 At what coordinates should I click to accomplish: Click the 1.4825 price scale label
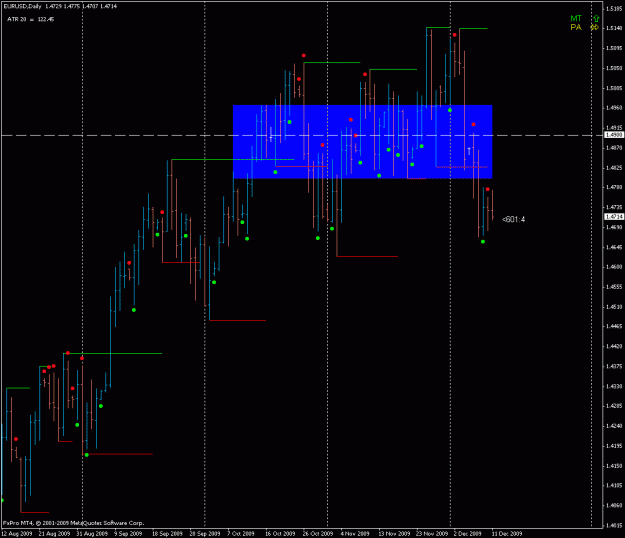pos(614,167)
